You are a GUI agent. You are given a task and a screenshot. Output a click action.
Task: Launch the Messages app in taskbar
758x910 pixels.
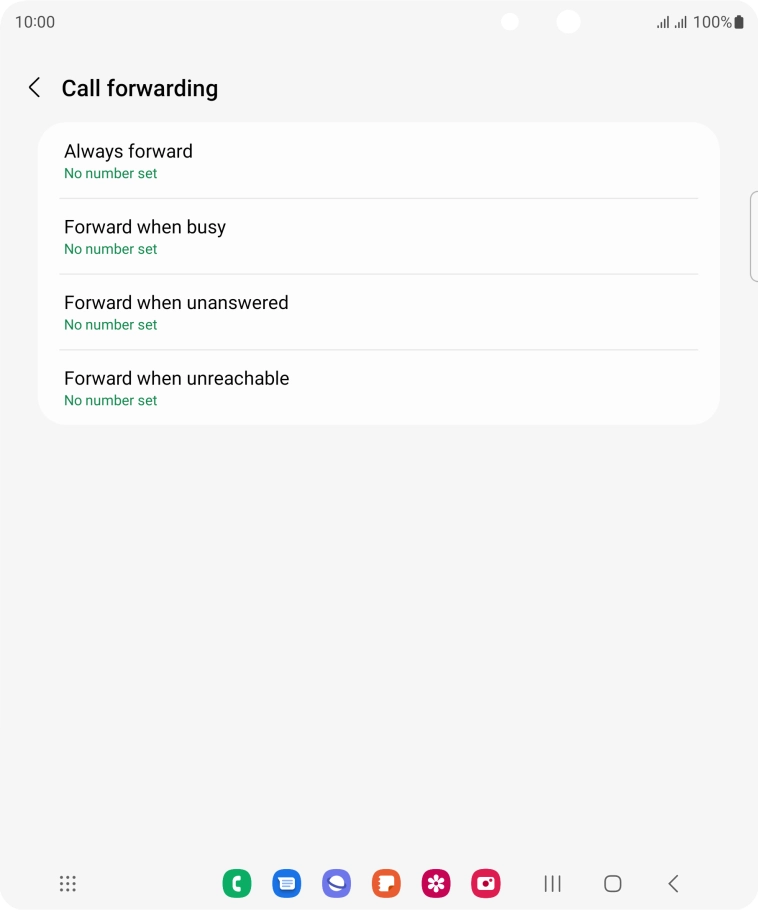(287, 883)
